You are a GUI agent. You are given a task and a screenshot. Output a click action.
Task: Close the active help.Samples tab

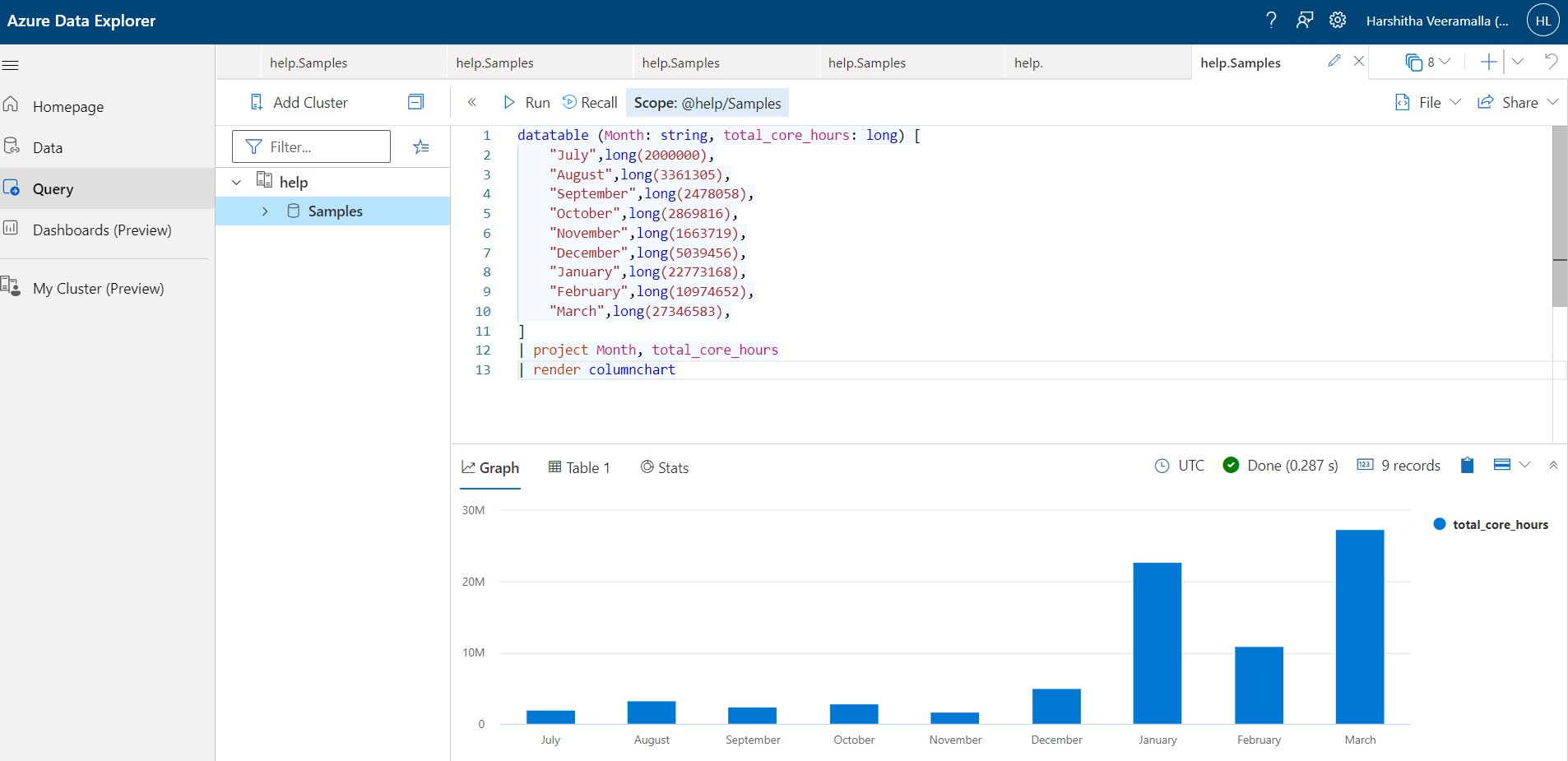click(x=1359, y=61)
